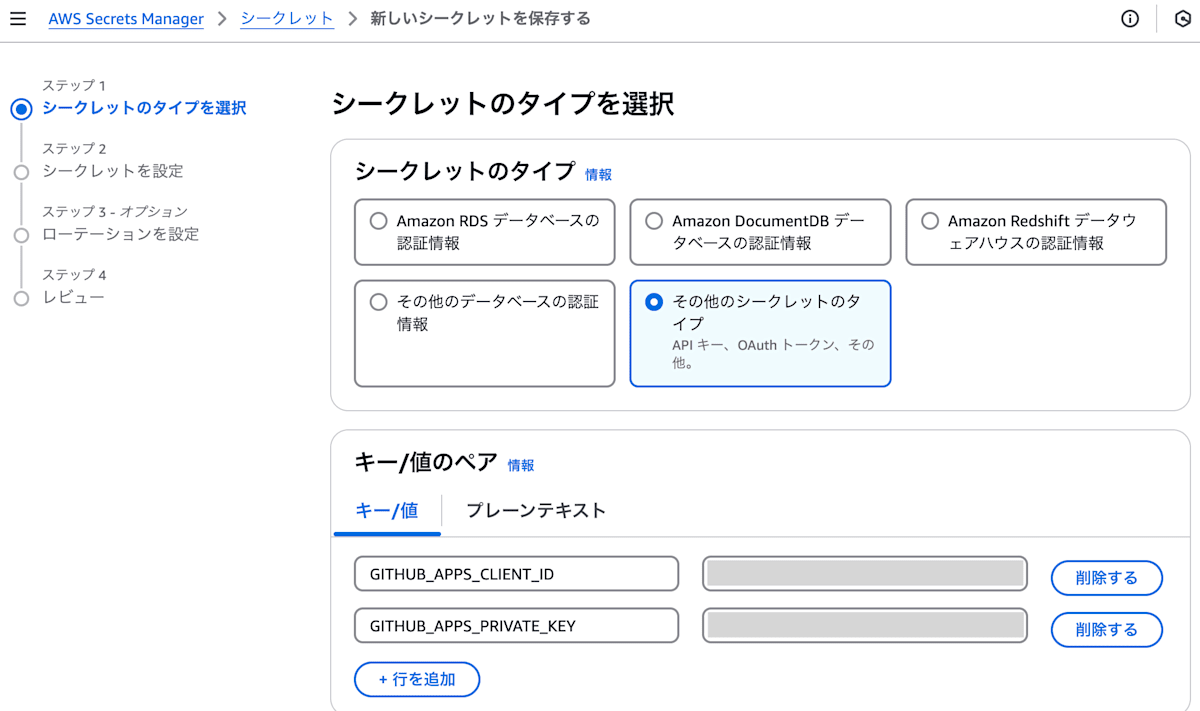Go to step ローテーションを設定

tap(121, 234)
